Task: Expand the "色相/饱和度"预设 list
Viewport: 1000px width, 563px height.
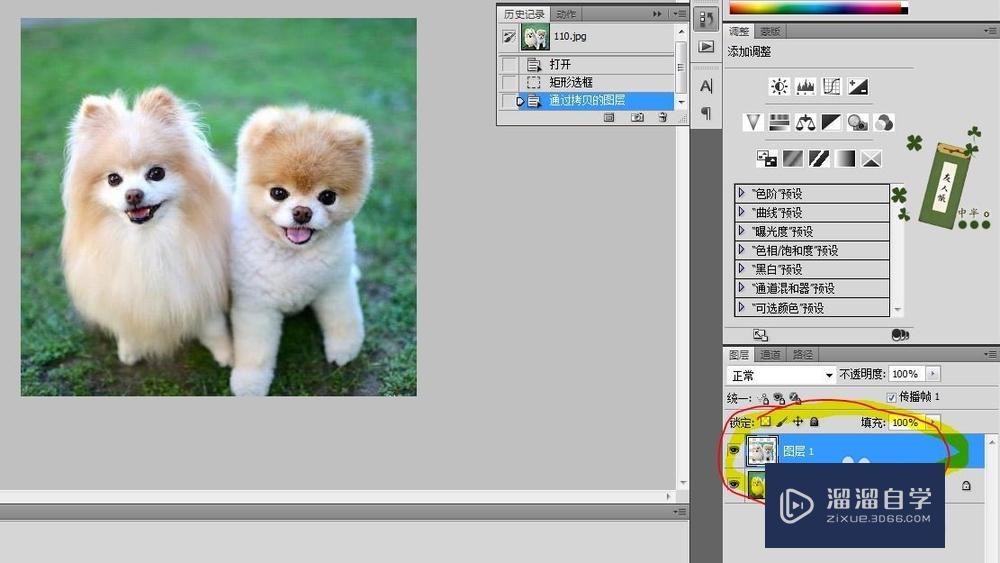Action: (x=741, y=250)
